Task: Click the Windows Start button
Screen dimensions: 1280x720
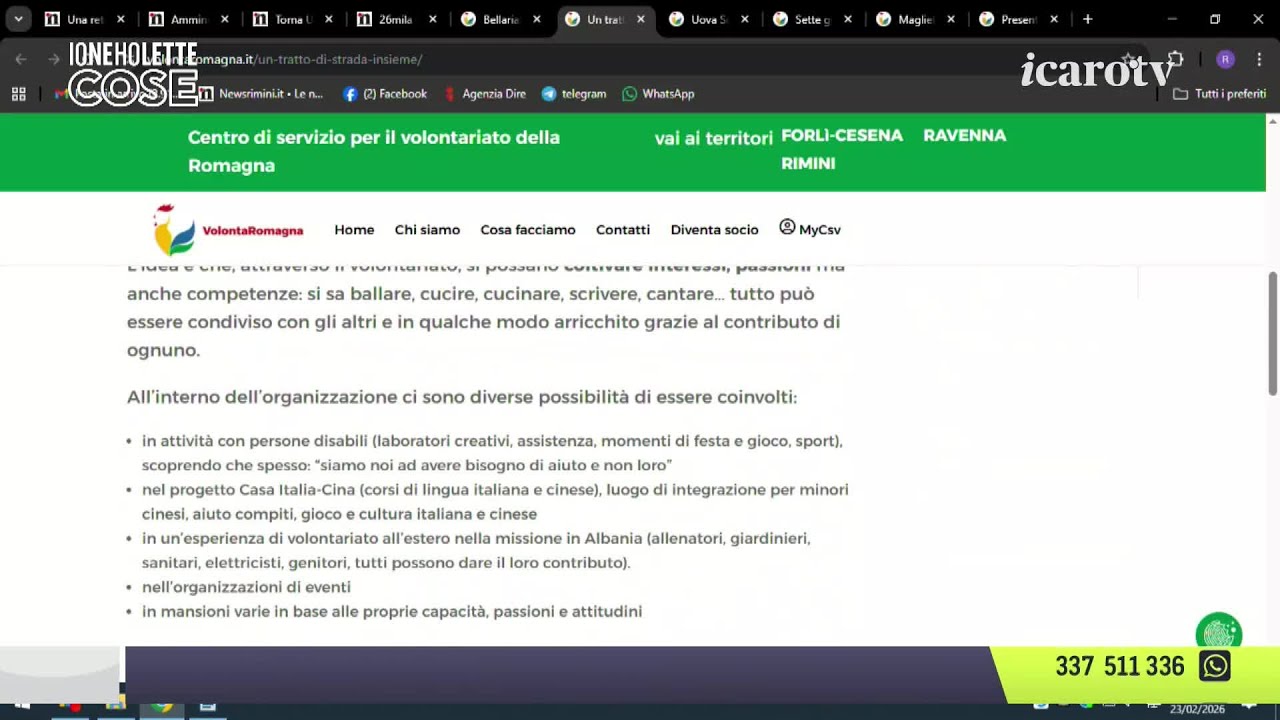Action: [22, 707]
